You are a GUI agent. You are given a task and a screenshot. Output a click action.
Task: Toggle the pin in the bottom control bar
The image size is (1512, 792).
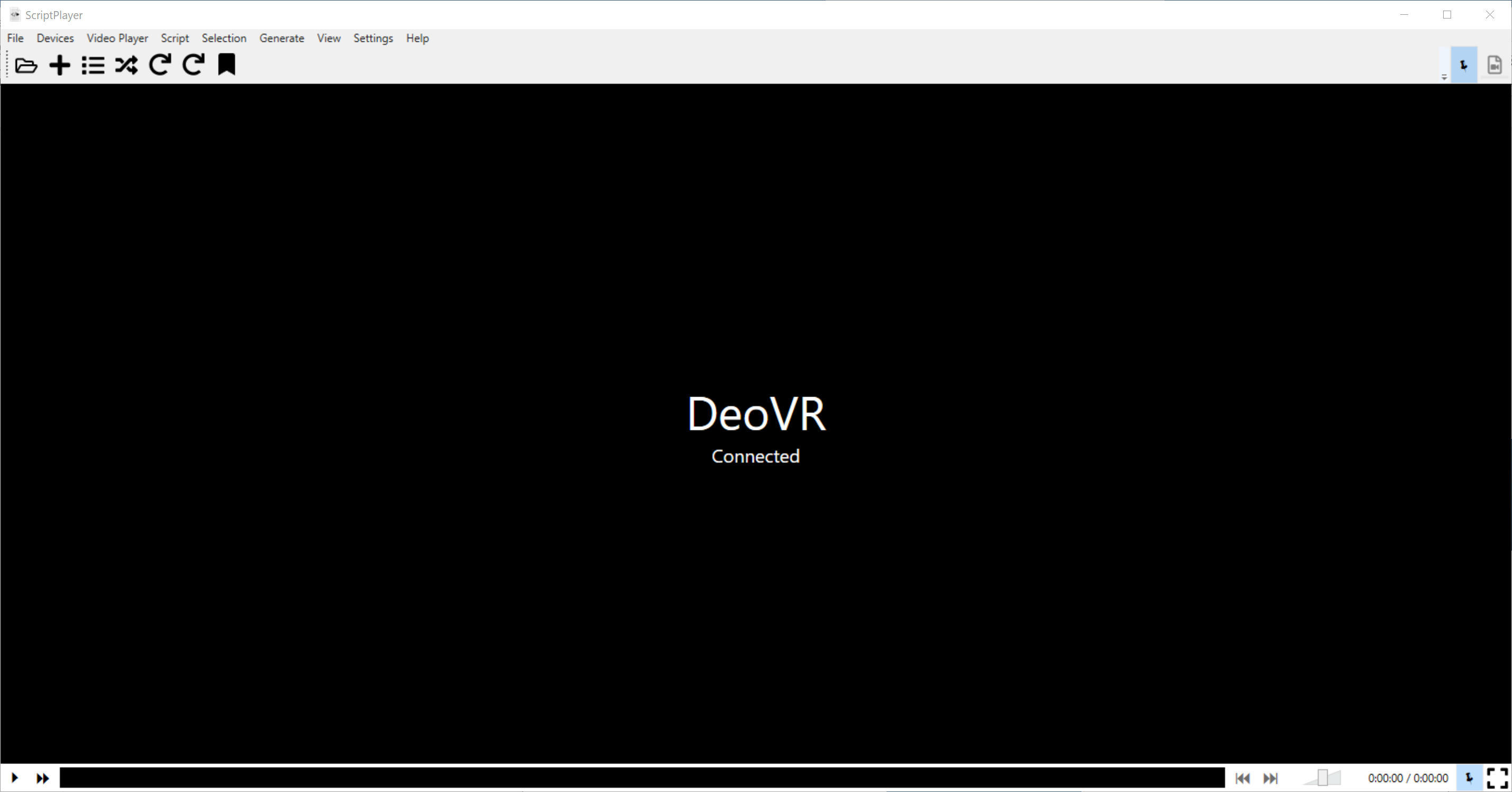click(1469, 778)
